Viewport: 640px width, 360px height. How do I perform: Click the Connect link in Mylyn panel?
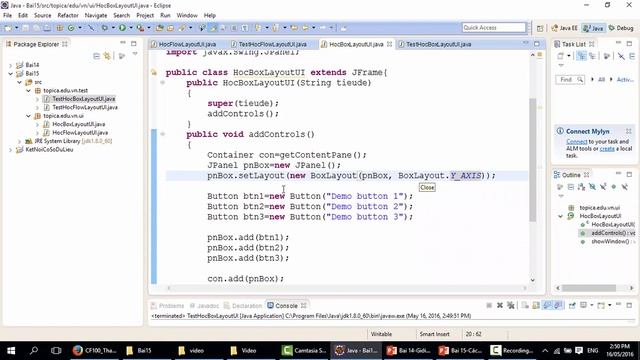click(x=576, y=142)
